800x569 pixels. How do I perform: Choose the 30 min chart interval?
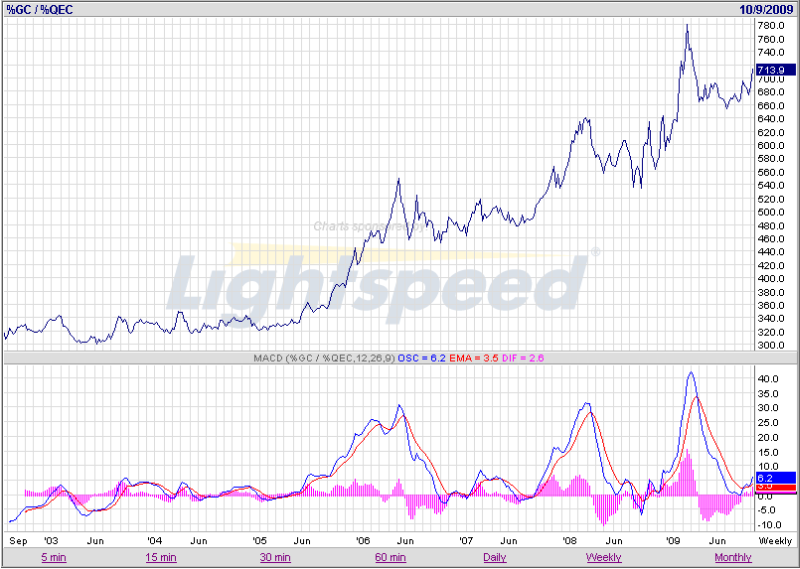click(275, 557)
